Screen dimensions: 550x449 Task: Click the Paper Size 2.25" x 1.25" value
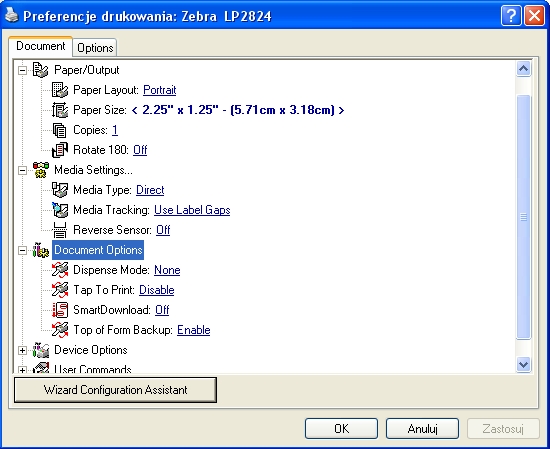(238, 110)
